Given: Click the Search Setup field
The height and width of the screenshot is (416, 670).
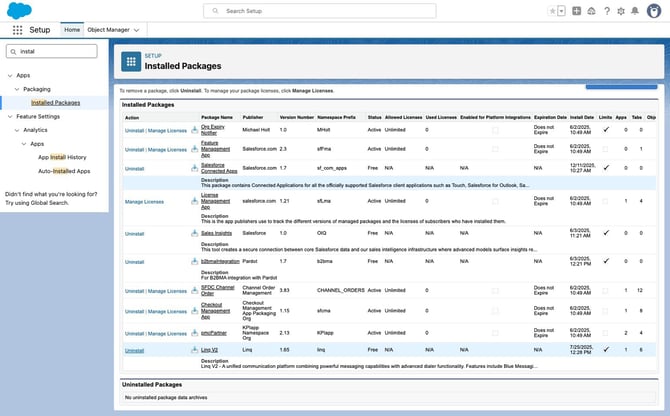Looking at the screenshot, I should tap(320, 11).
